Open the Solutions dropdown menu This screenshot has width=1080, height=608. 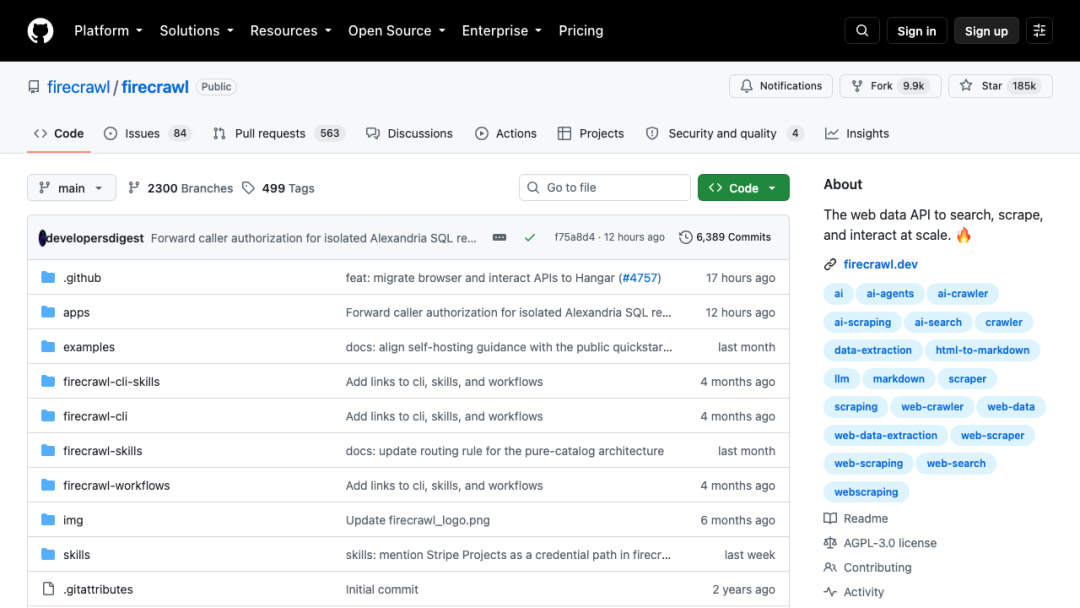(x=196, y=31)
